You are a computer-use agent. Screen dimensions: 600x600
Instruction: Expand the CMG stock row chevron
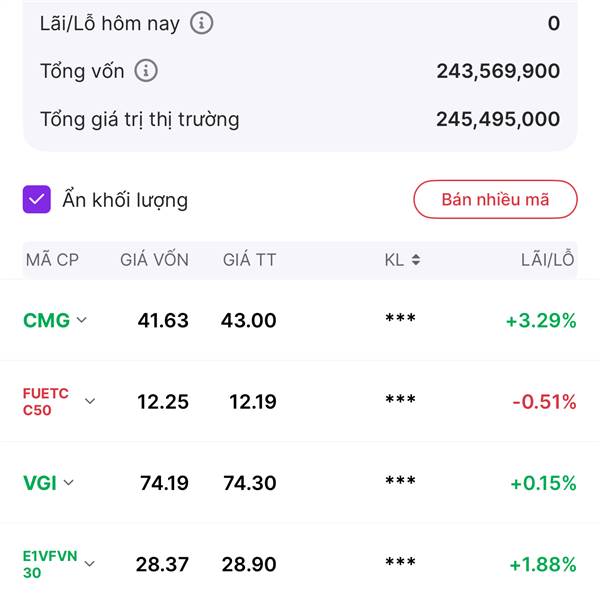point(82,320)
